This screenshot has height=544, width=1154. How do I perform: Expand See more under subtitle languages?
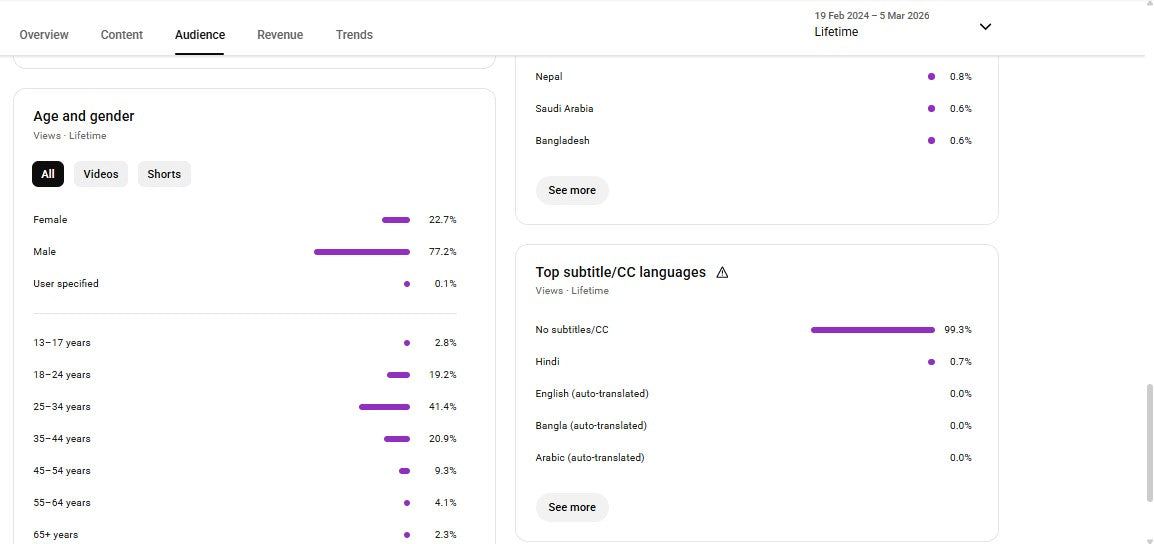coord(572,507)
